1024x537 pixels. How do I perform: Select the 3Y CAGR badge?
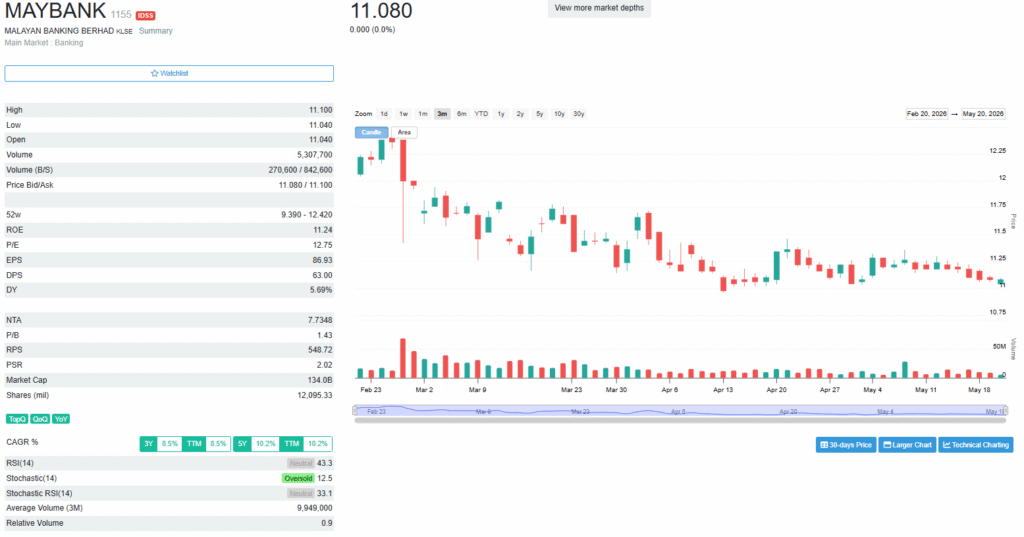point(148,444)
